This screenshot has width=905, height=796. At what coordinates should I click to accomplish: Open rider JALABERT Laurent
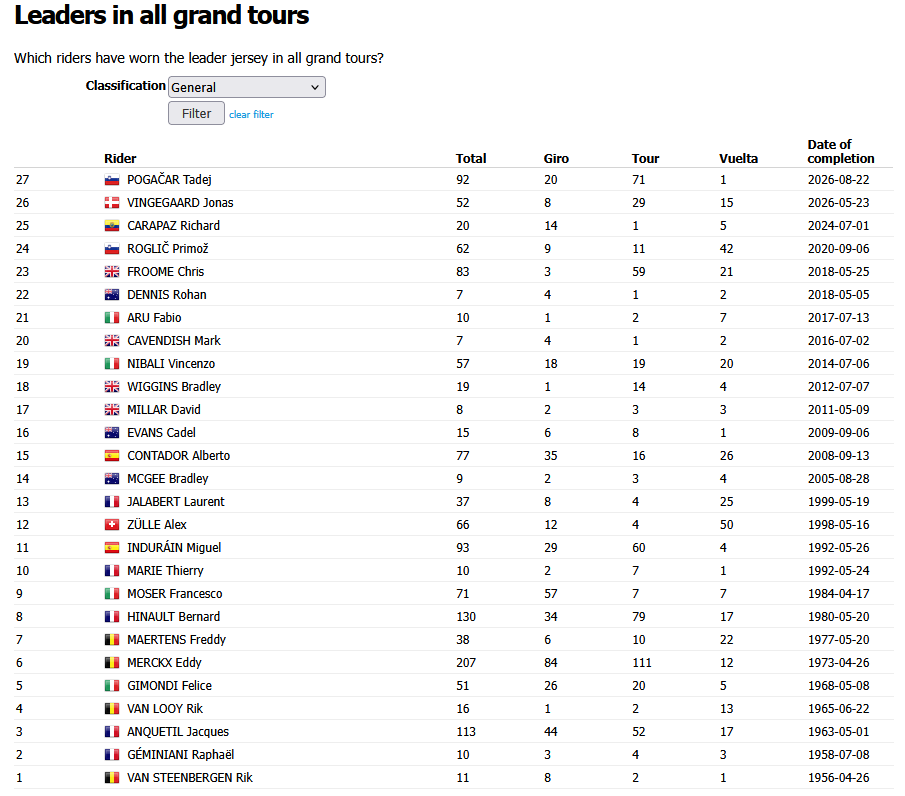175,502
